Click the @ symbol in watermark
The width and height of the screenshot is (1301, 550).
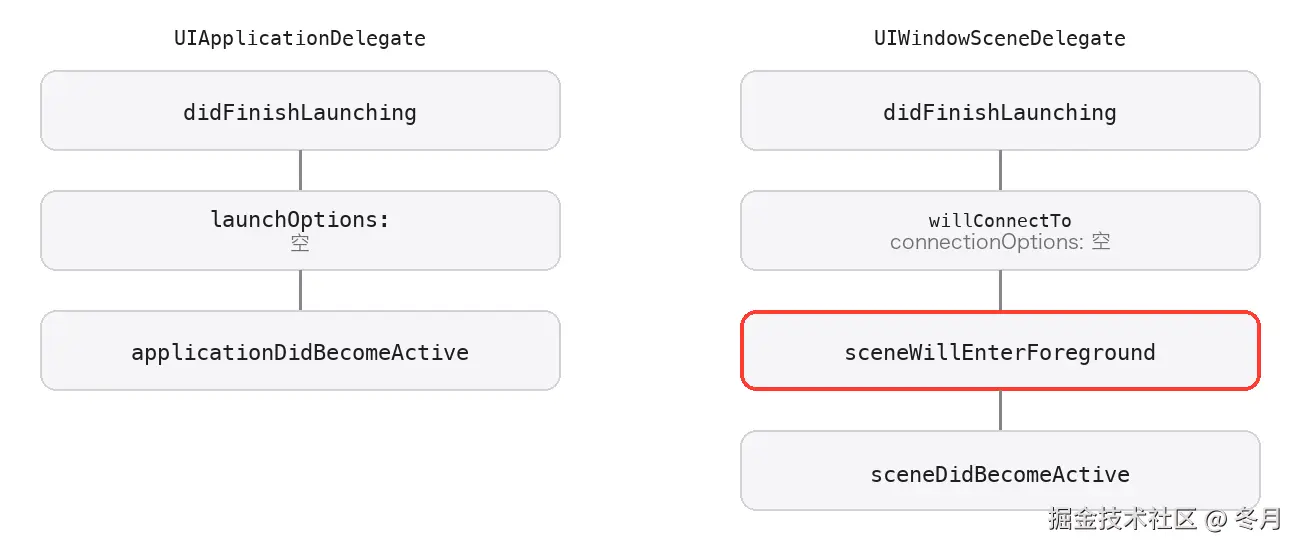click(x=1216, y=519)
